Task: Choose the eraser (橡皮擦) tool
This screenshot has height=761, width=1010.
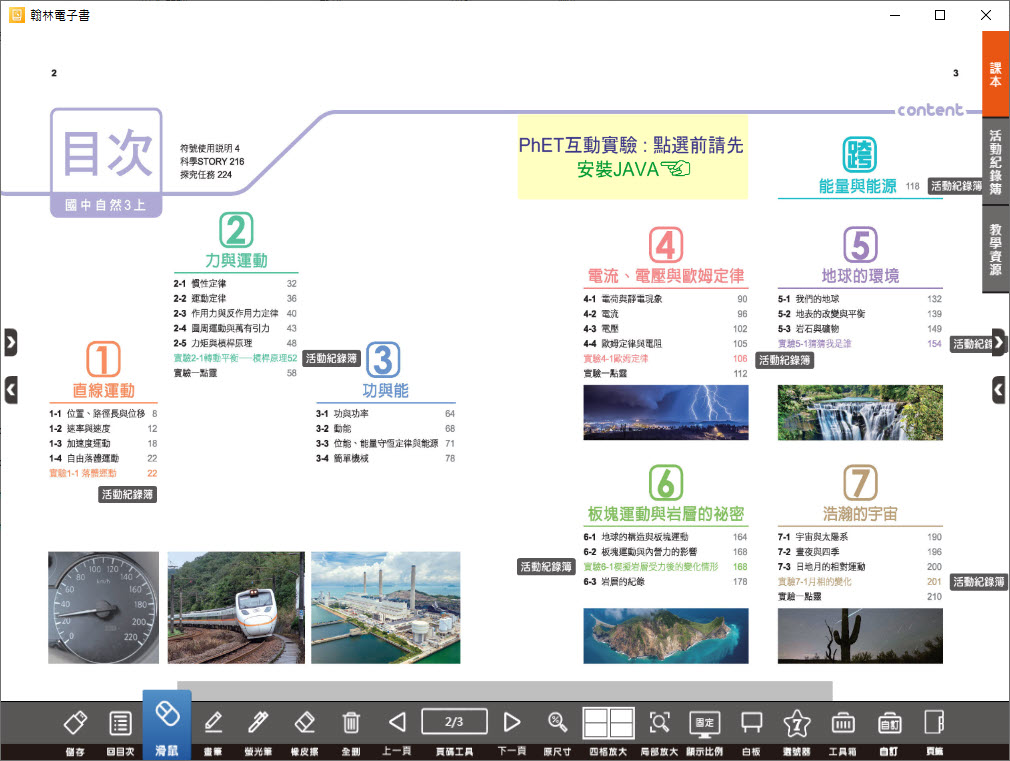Action: (305, 724)
